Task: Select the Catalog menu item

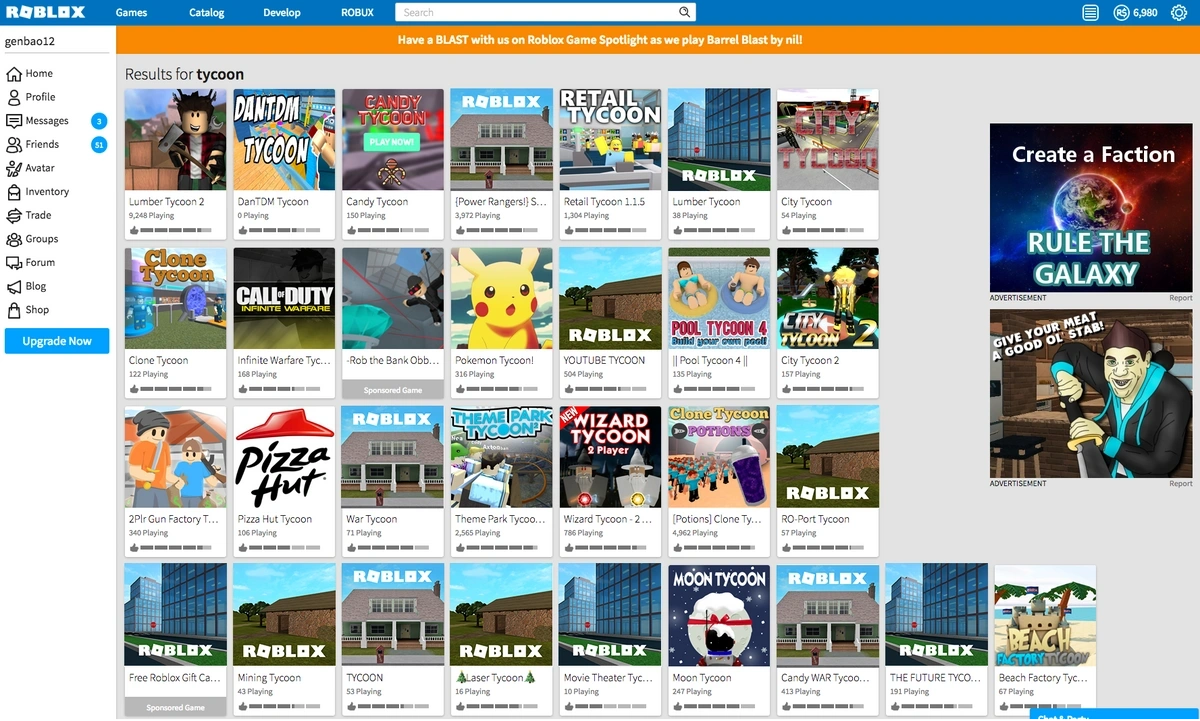Action: [x=207, y=13]
